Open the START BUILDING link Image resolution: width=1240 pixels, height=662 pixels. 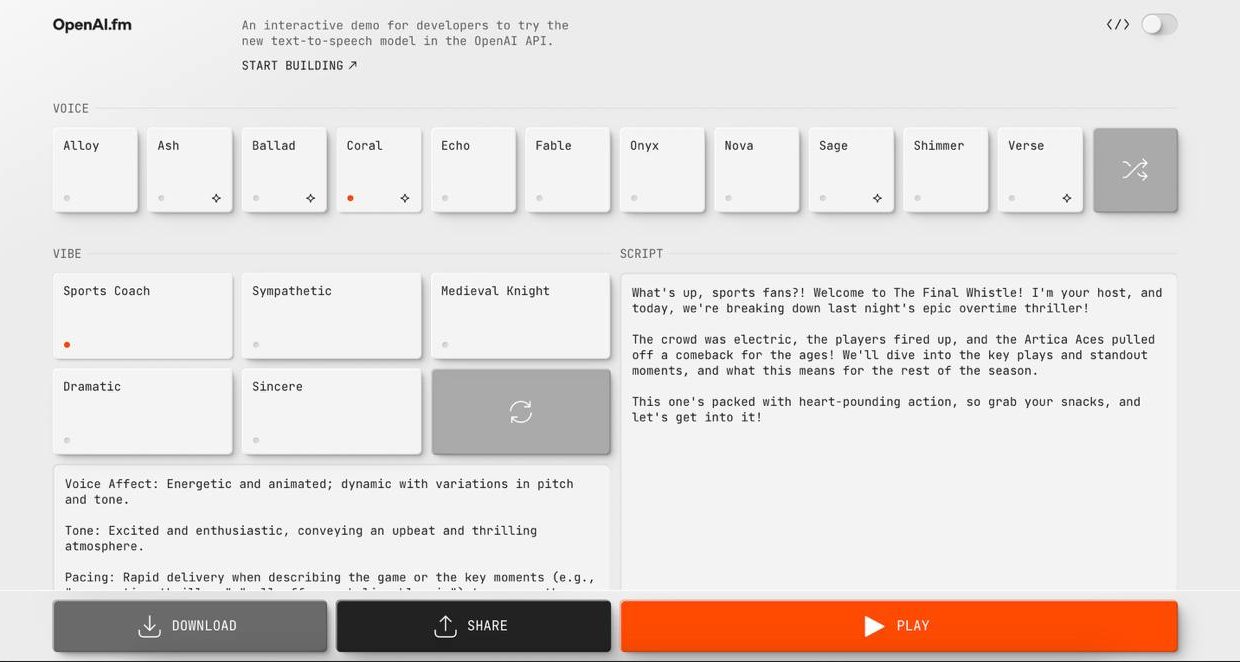tap(299, 65)
